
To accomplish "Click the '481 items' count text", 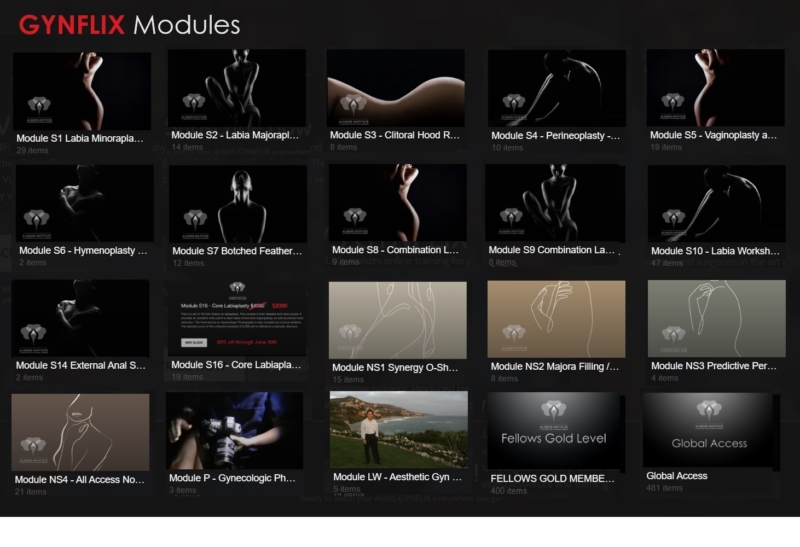I will [x=664, y=488].
